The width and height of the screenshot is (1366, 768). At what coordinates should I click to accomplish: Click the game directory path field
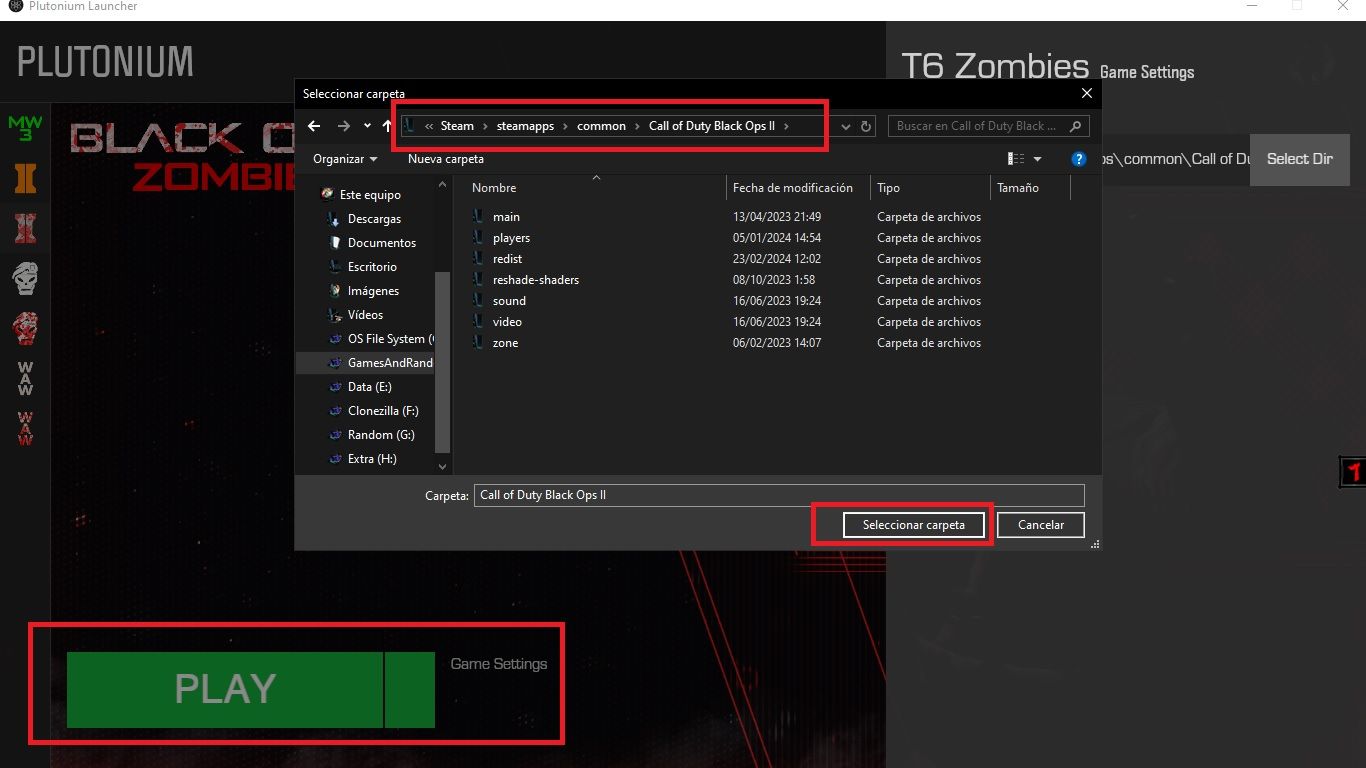tap(1176, 159)
